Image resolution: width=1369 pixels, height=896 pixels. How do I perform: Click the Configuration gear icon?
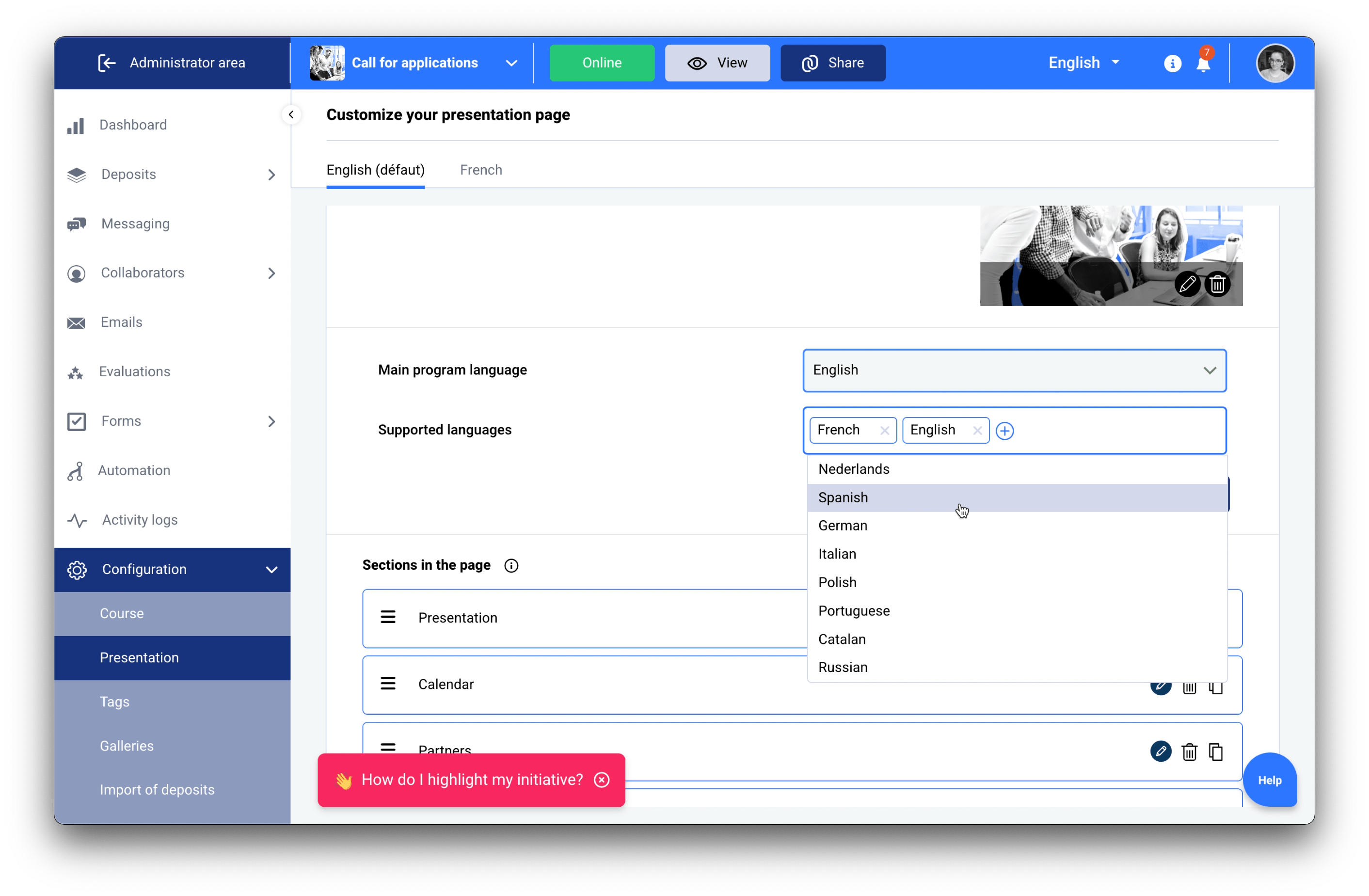pyautogui.click(x=77, y=570)
